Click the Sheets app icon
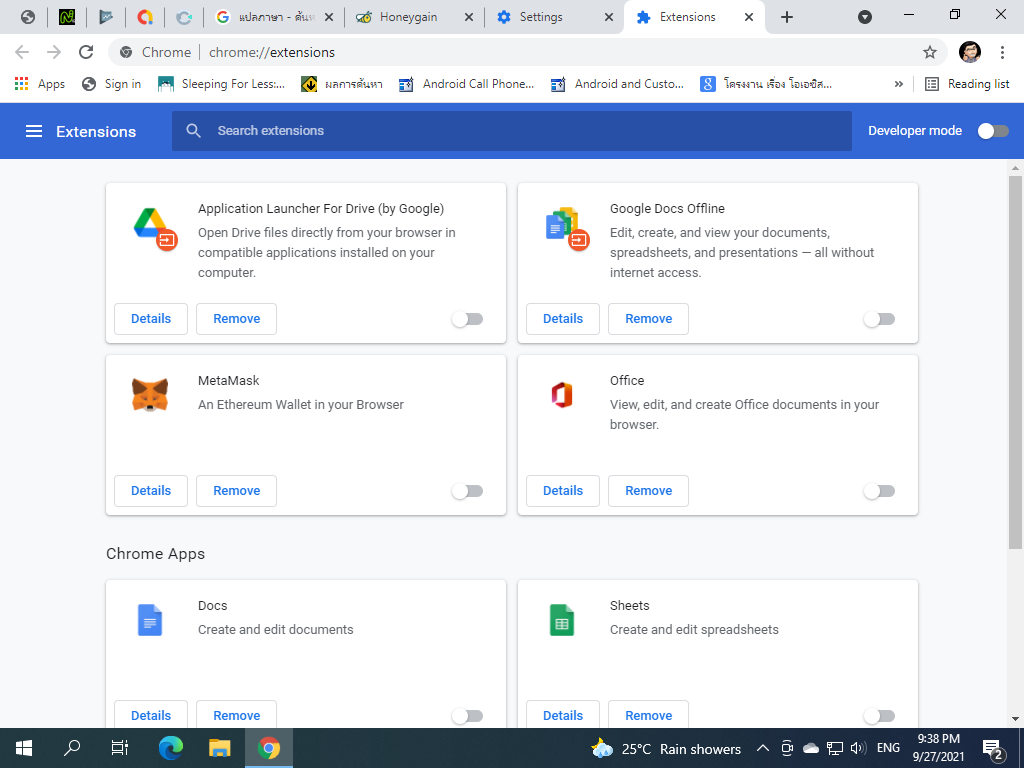1024x768 pixels. (562, 620)
